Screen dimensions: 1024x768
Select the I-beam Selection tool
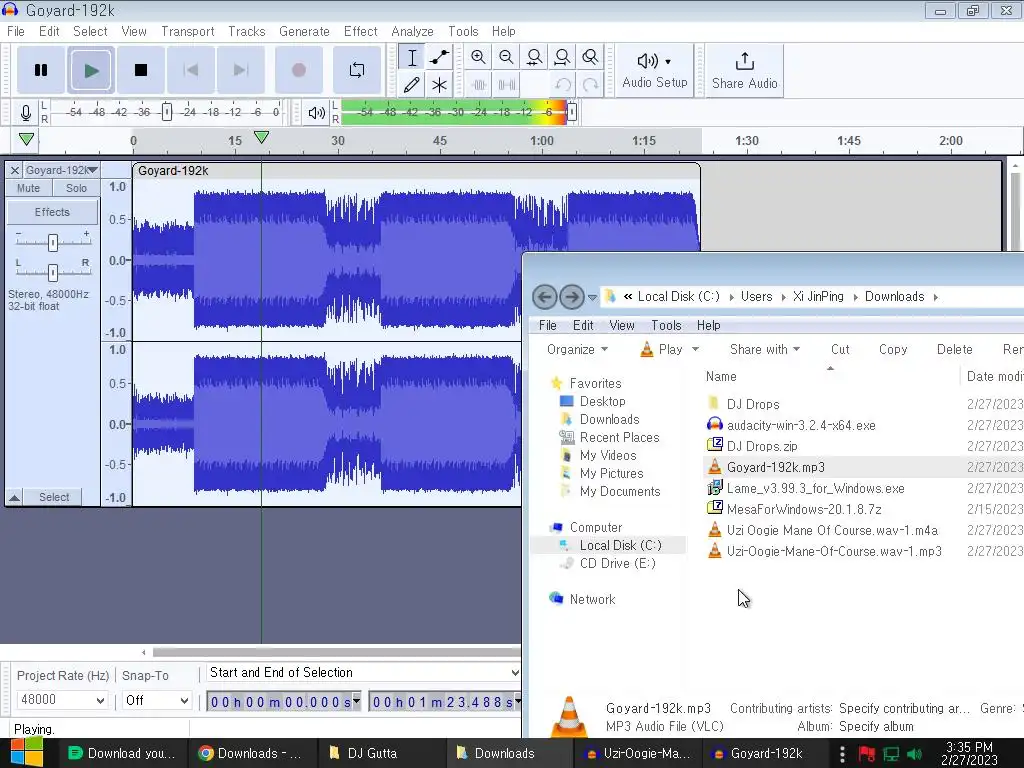pyautogui.click(x=411, y=57)
